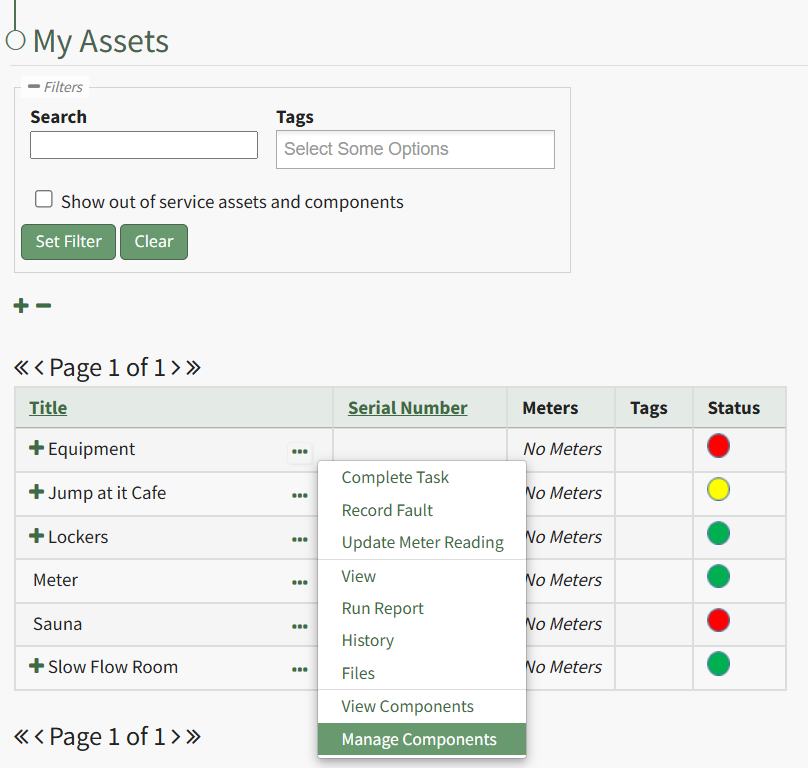Enable Show out of service assets checkbox
808x768 pixels.
(x=44, y=200)
